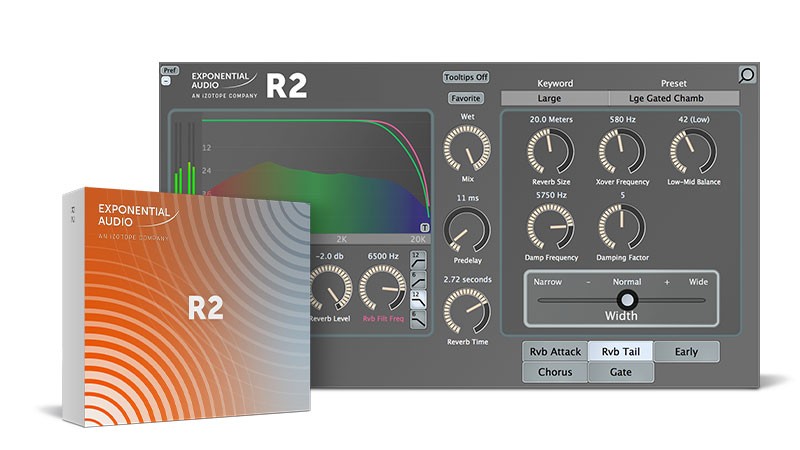Collapse the plugin with the minus button
Image resolution: width=800 pixels, height=450 pixels.
166,81
